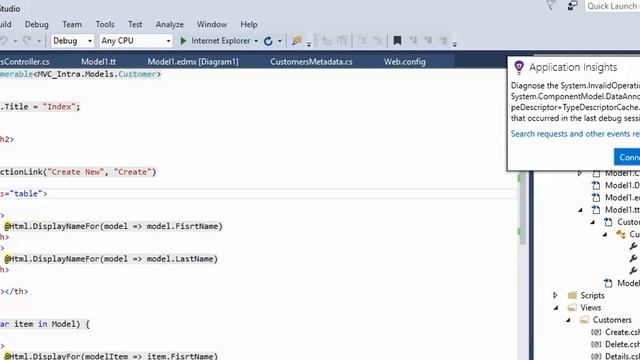Switch to the Web.config tab
640x360 pixels.
(404, 62)
